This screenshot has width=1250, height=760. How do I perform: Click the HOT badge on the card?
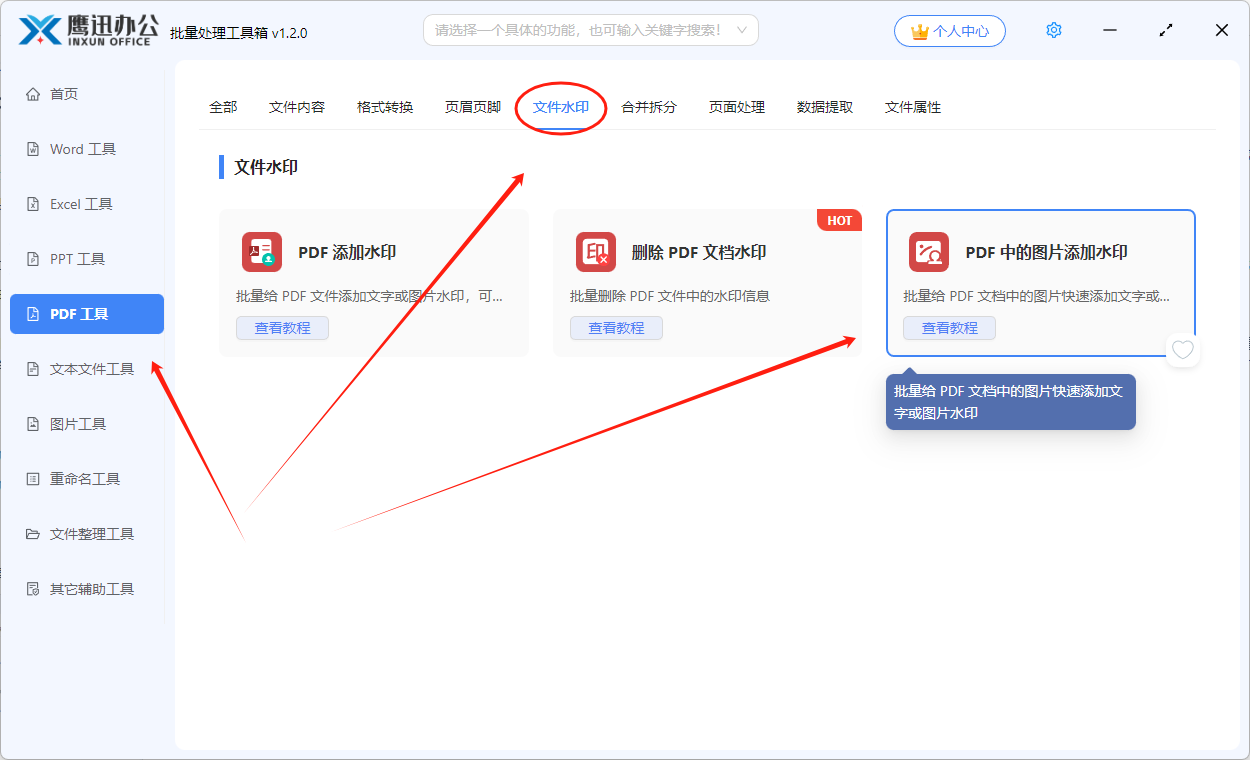pos(840,220)
